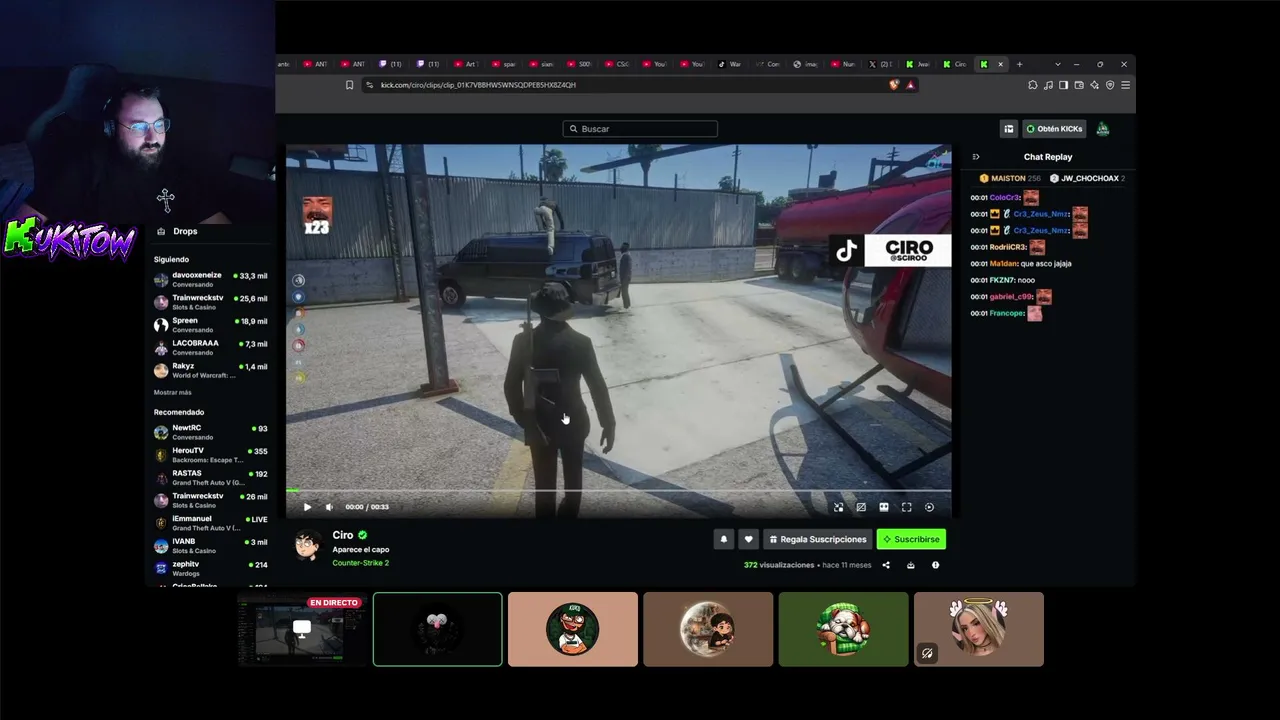This screenshot has width=1280, height=720.
Task: Open a new browser tab with plus
Action: (1019, 64)
